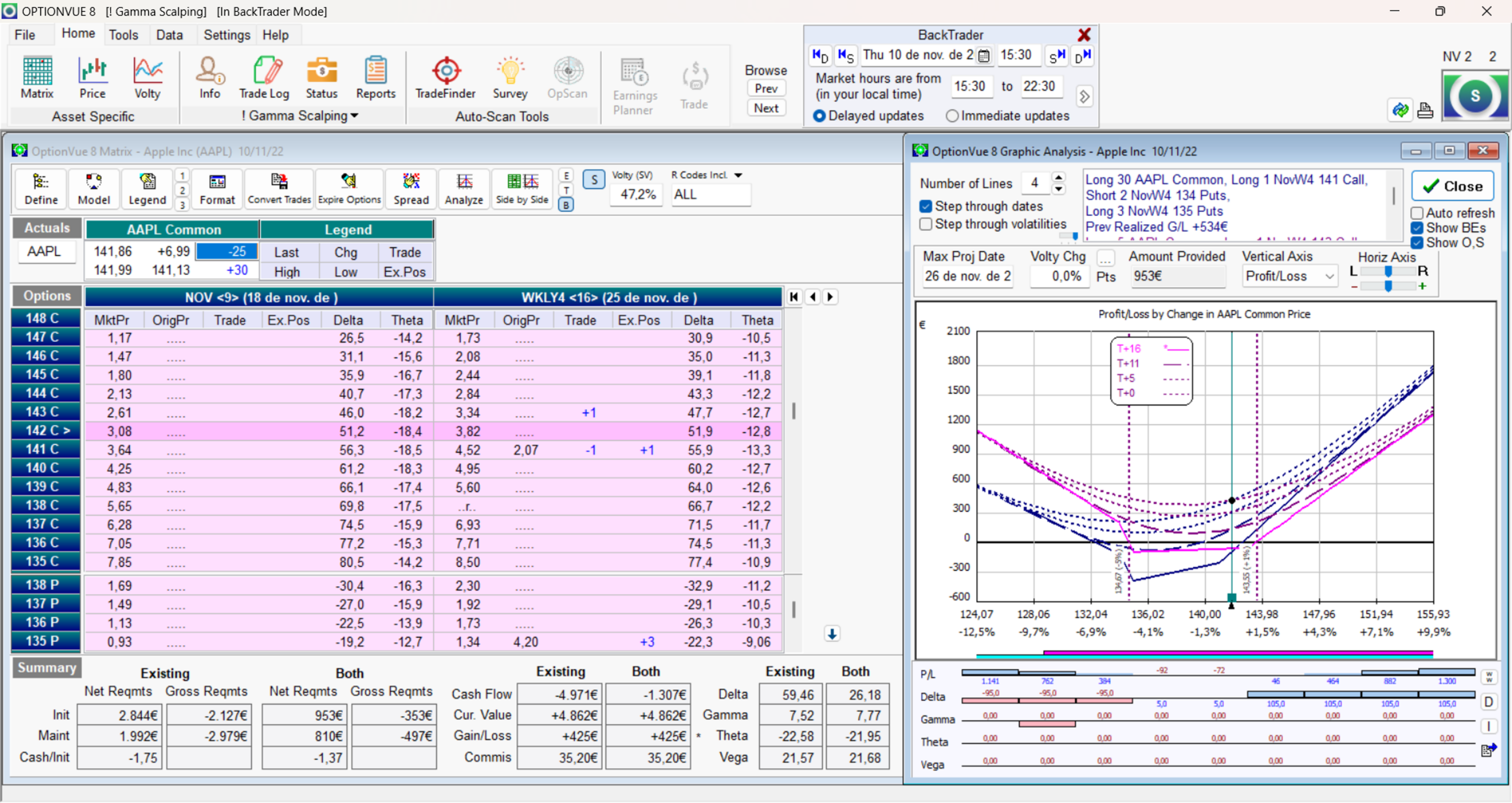This screenshot has width=1512, height=803.
Task: Toggle the B button in Matrix toolbar
Action: click(x=566, y=205)
